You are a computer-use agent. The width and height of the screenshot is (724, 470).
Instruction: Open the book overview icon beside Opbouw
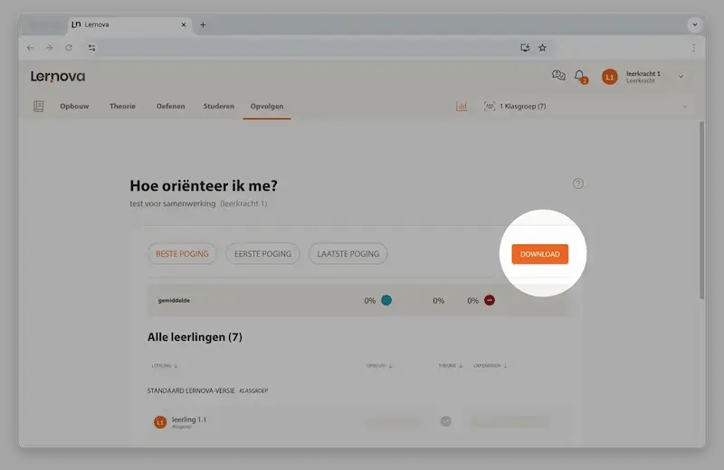[x=38, y=106]
